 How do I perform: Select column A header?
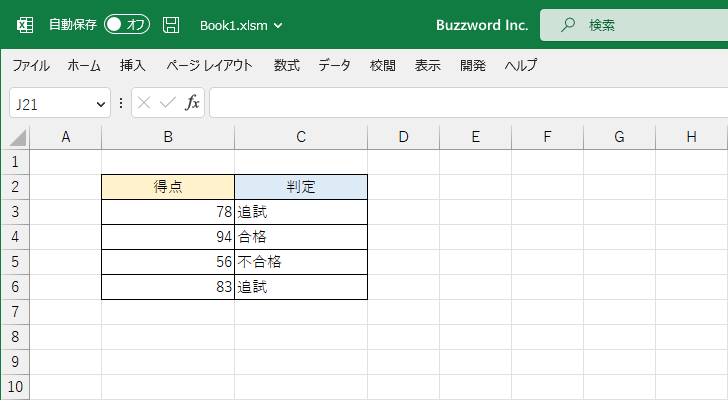(65, 137)
